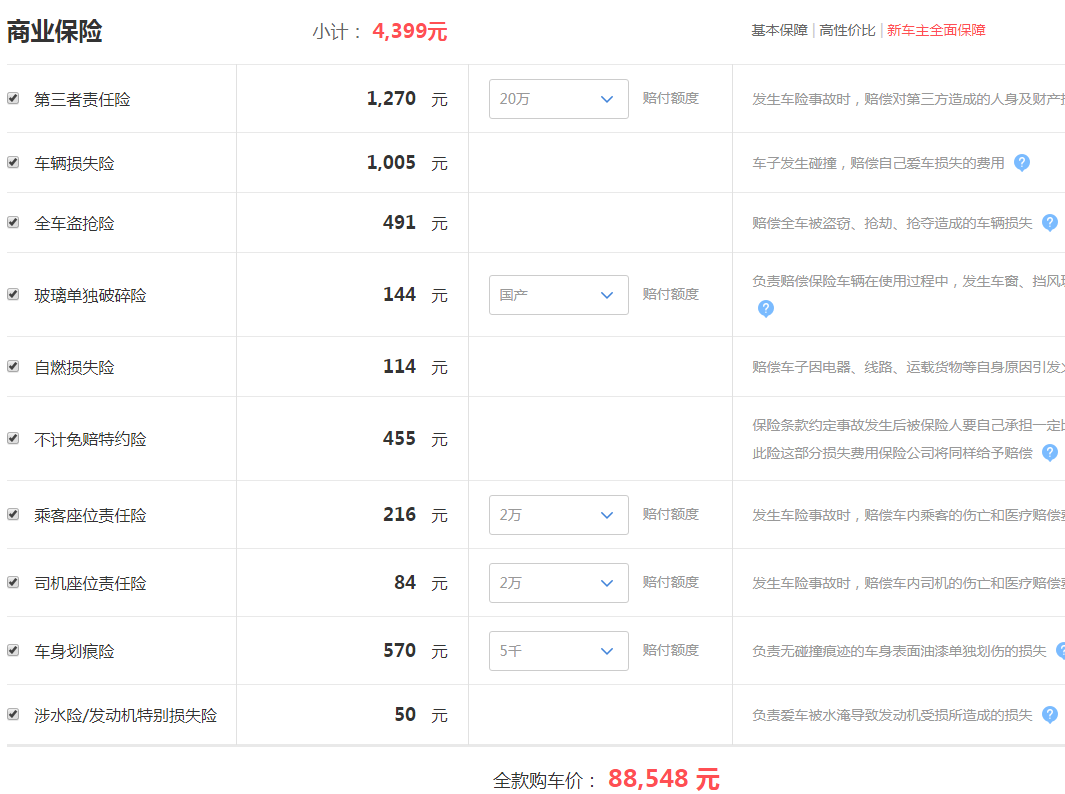1065x794 pixels.
Task: Open 2万 dropdown for 乘客座位责任险
Action: 558,515
